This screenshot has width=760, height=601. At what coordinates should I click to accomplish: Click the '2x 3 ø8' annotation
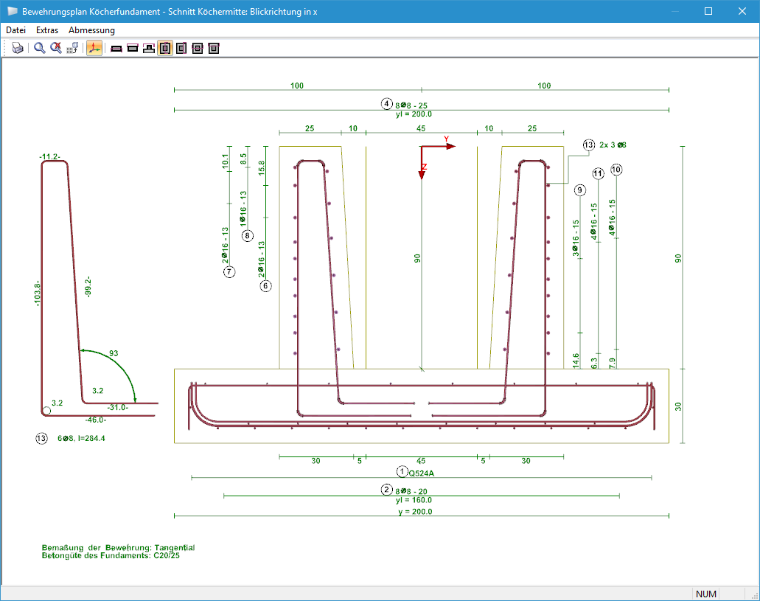(613, 145)
